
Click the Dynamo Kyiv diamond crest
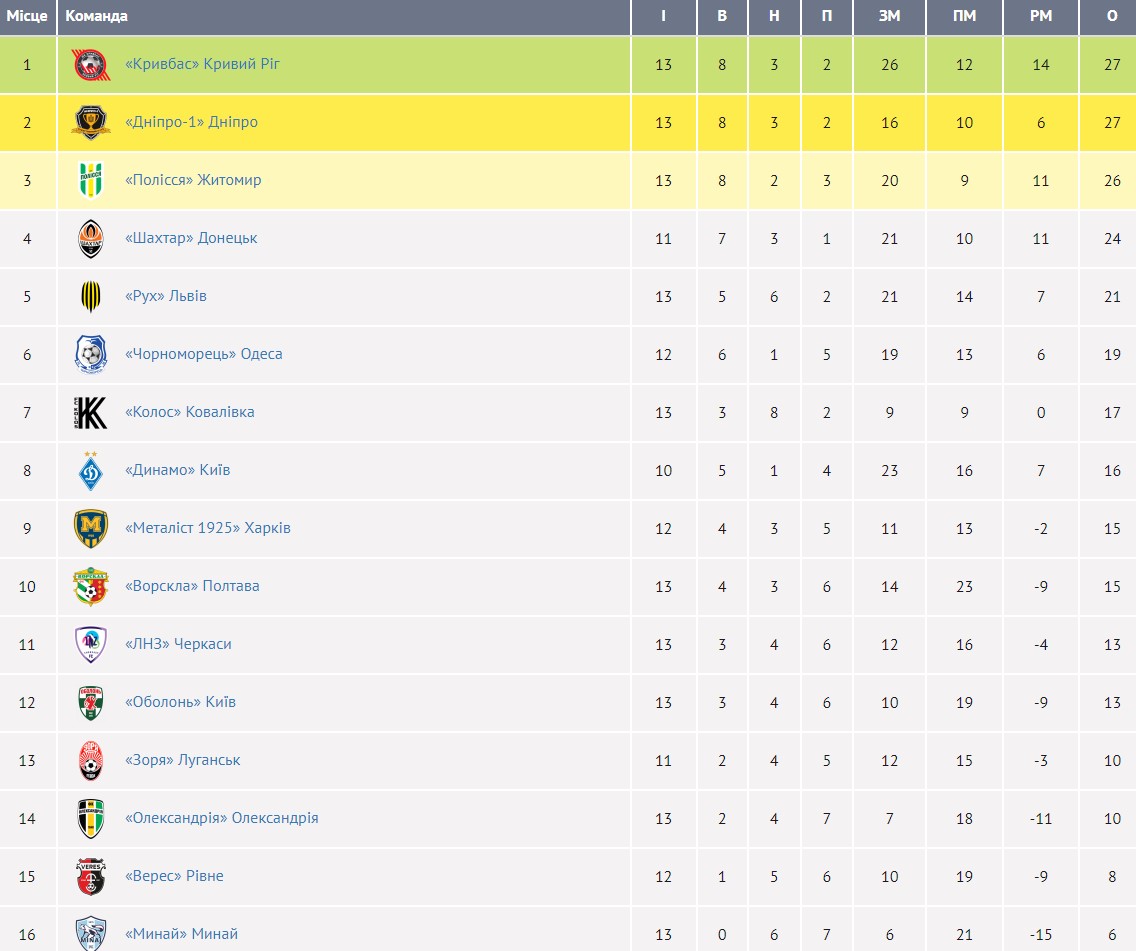pos(90,471)
